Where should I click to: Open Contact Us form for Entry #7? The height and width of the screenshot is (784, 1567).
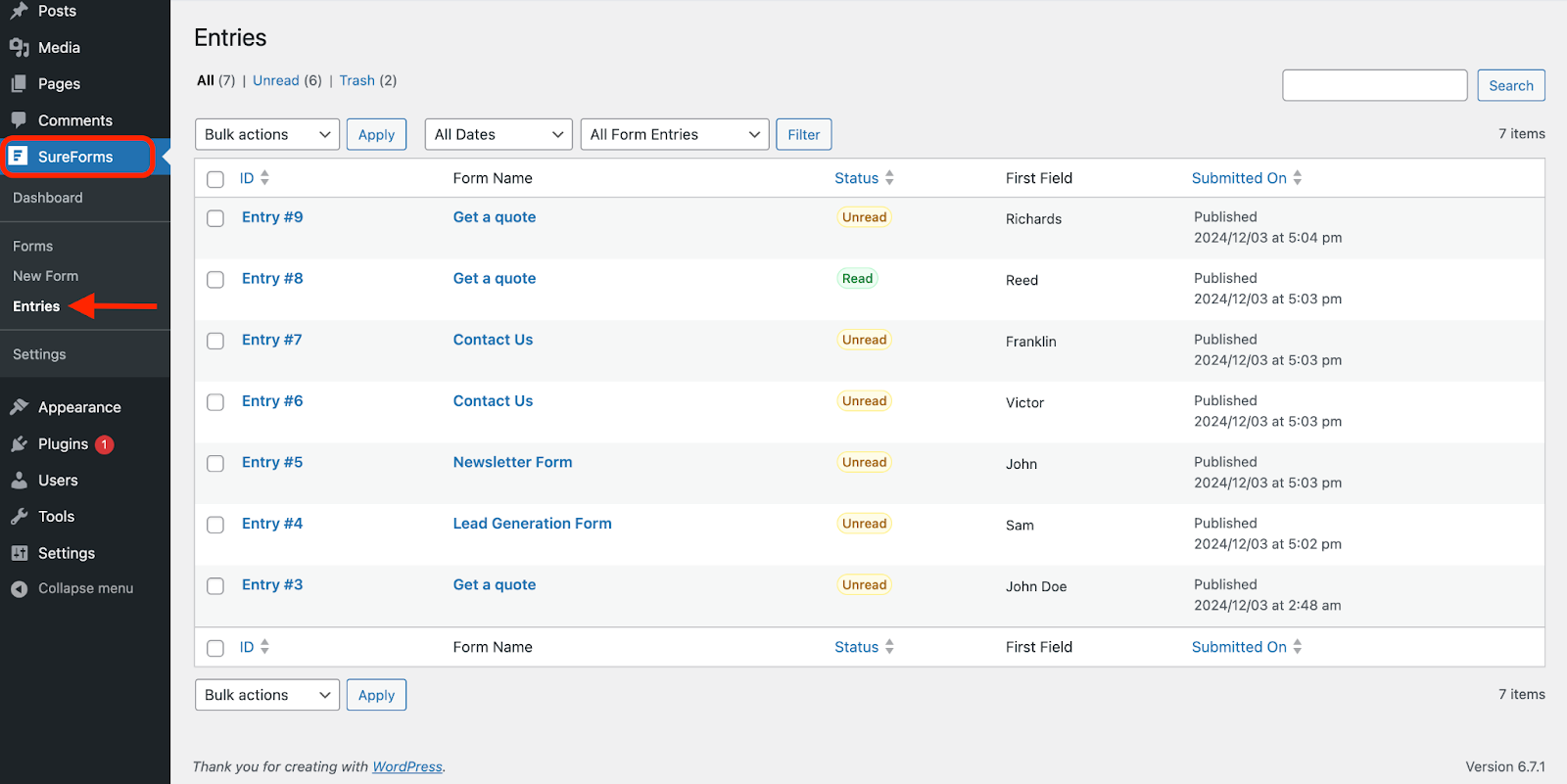(x=494, y=340)
